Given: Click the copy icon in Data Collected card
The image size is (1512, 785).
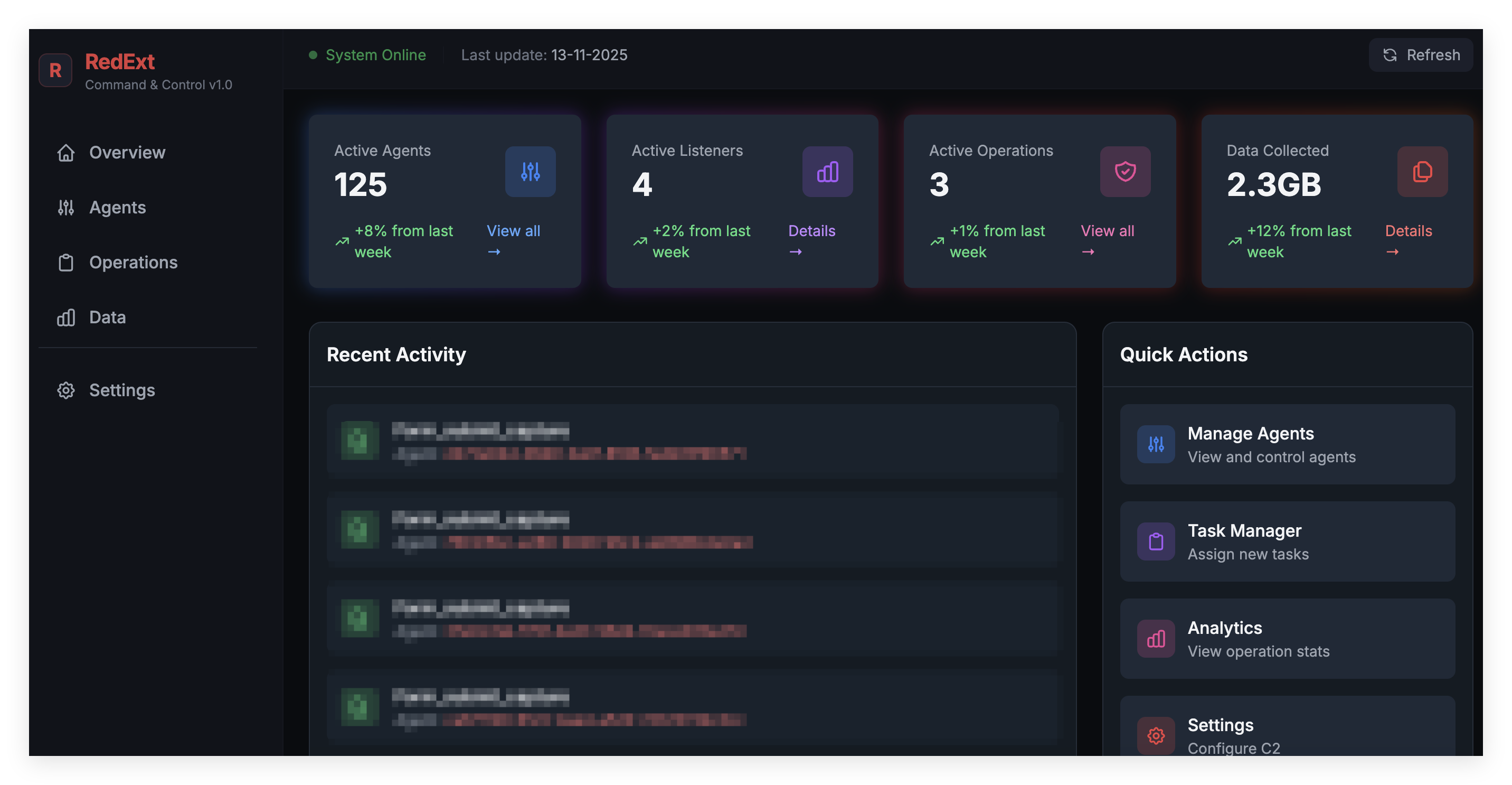Looking at the screenshot, I should pos(1422,172).
